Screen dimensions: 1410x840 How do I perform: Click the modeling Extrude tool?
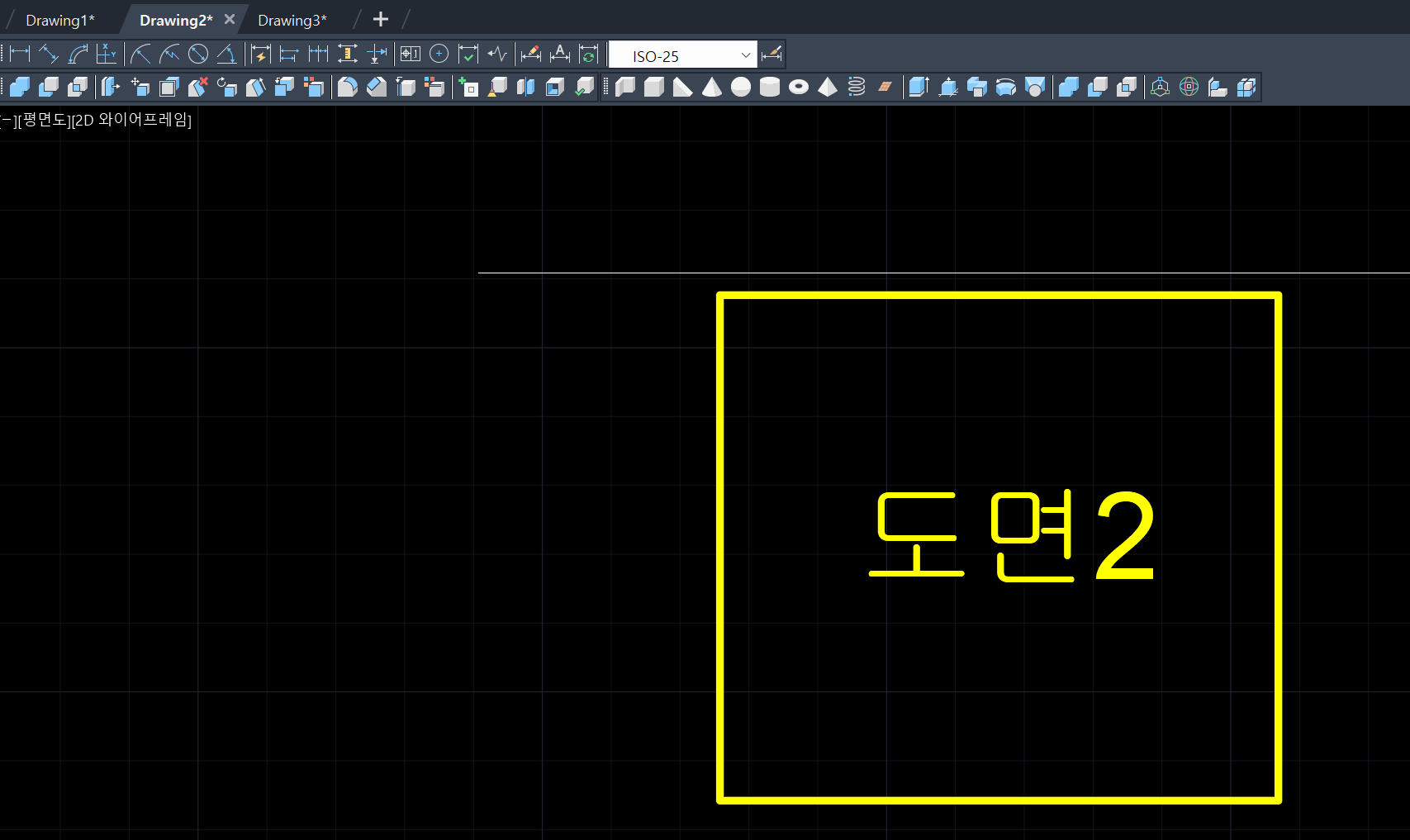[919, 87]
